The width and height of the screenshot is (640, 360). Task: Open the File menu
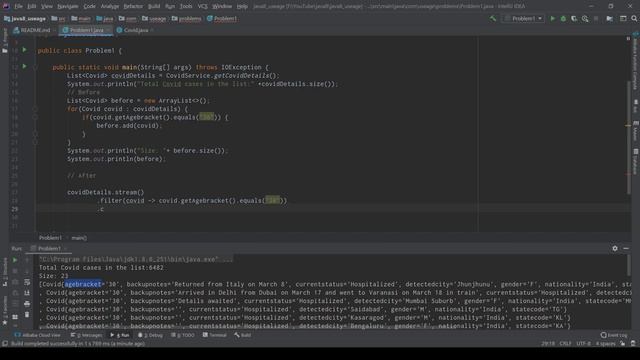[18, 6]
